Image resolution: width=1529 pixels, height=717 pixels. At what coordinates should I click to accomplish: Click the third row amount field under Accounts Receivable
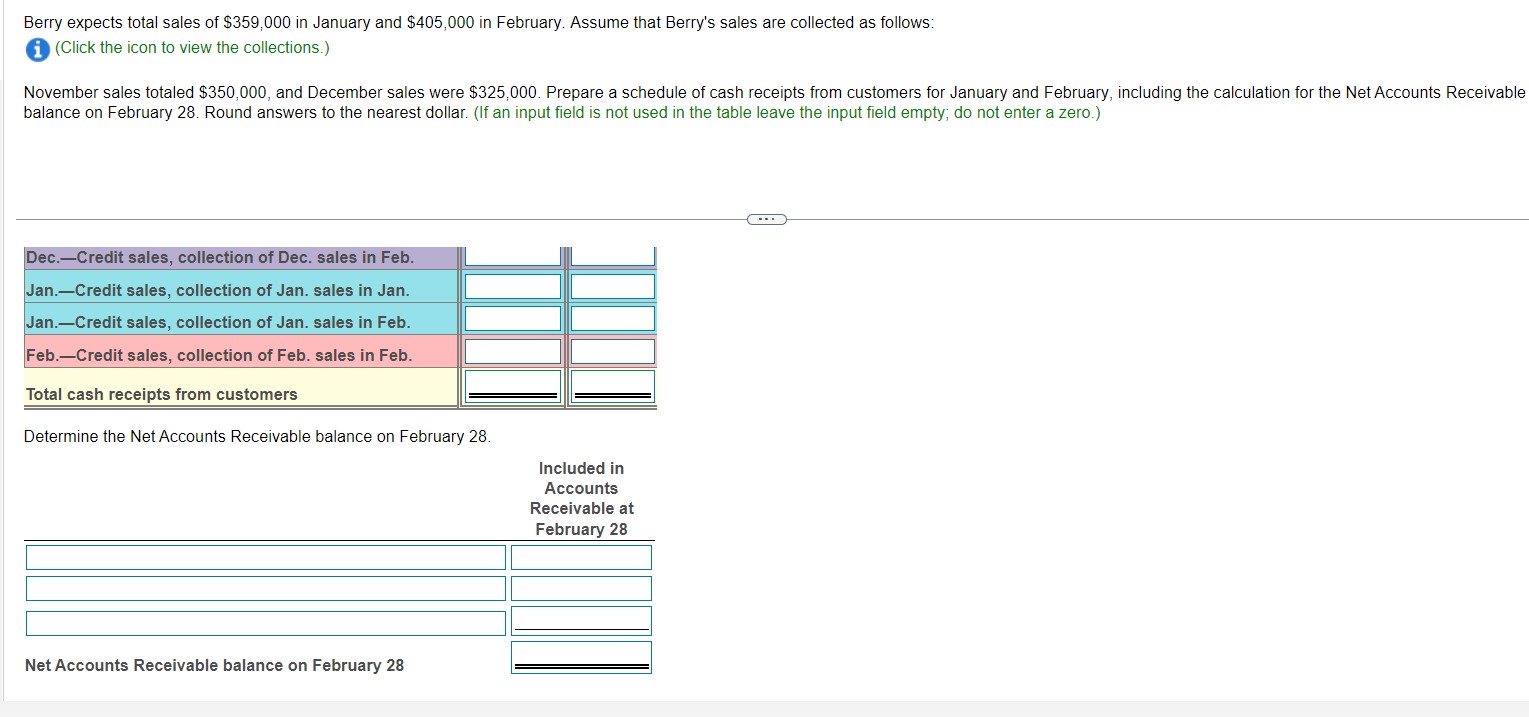pos(580,620)
